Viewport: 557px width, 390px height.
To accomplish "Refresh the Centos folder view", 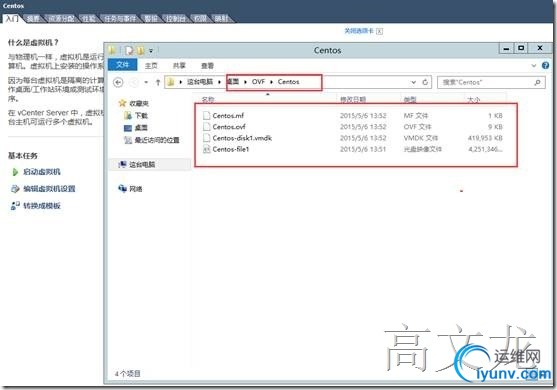I will point(425,82).
